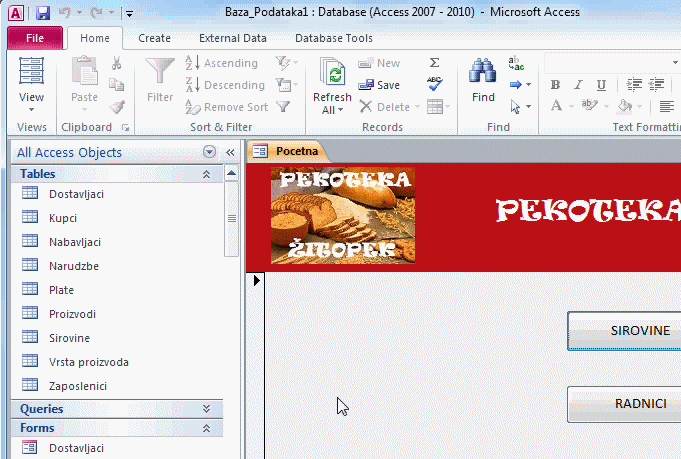Screen dimensions: 681x459
Task: Click the Spelling check icon
Action: point(434,84)
